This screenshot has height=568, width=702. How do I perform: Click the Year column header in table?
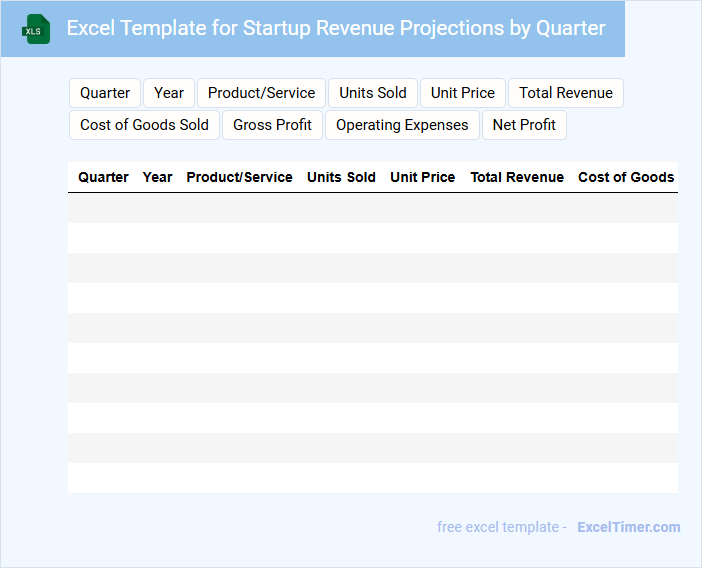[158, 177]
